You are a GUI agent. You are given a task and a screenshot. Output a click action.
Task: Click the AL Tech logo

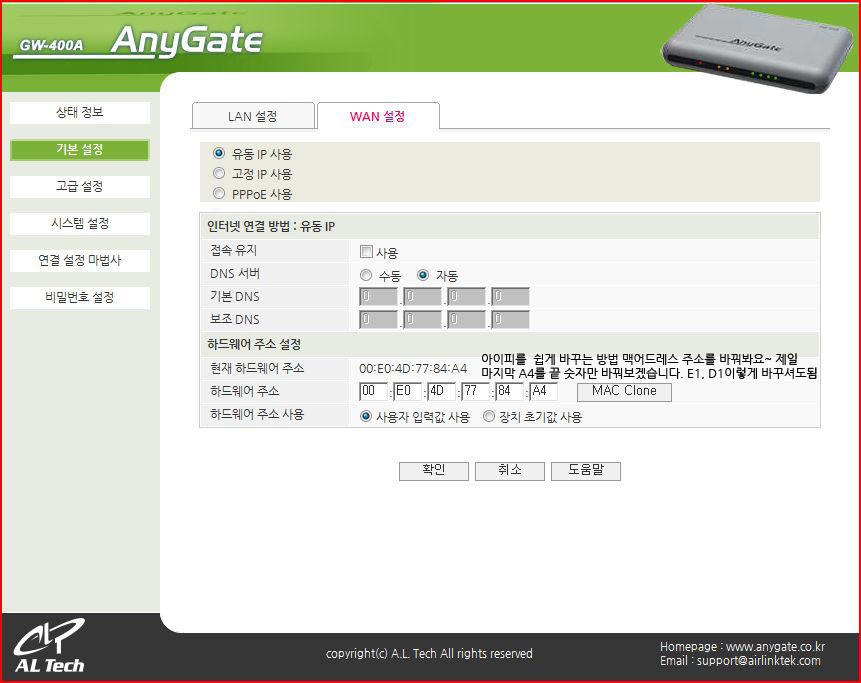[49, 646]
